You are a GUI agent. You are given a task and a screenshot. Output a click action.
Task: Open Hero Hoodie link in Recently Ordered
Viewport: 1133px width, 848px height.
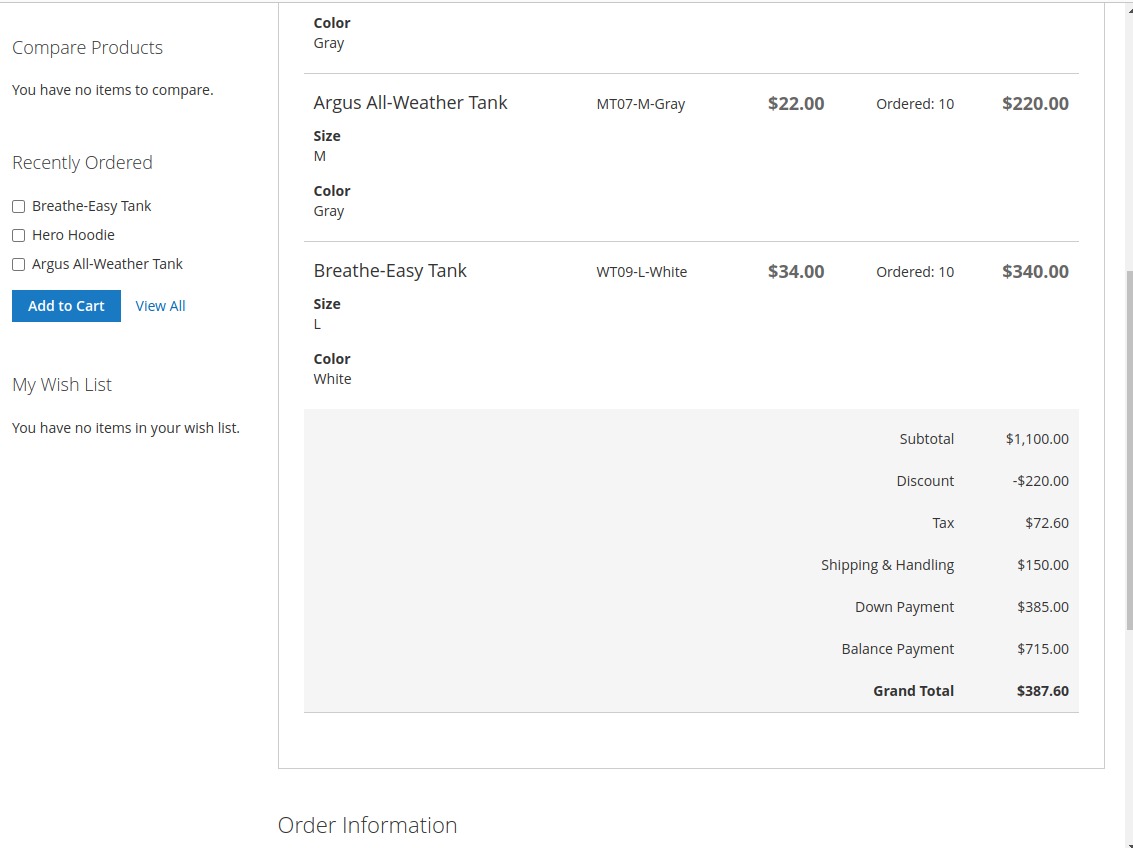point(73,235)
